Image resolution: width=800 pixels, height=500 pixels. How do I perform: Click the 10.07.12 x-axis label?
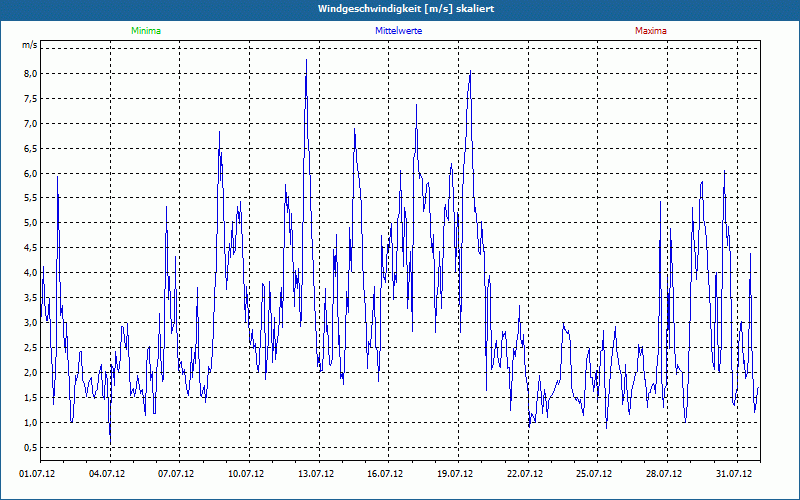246,474
